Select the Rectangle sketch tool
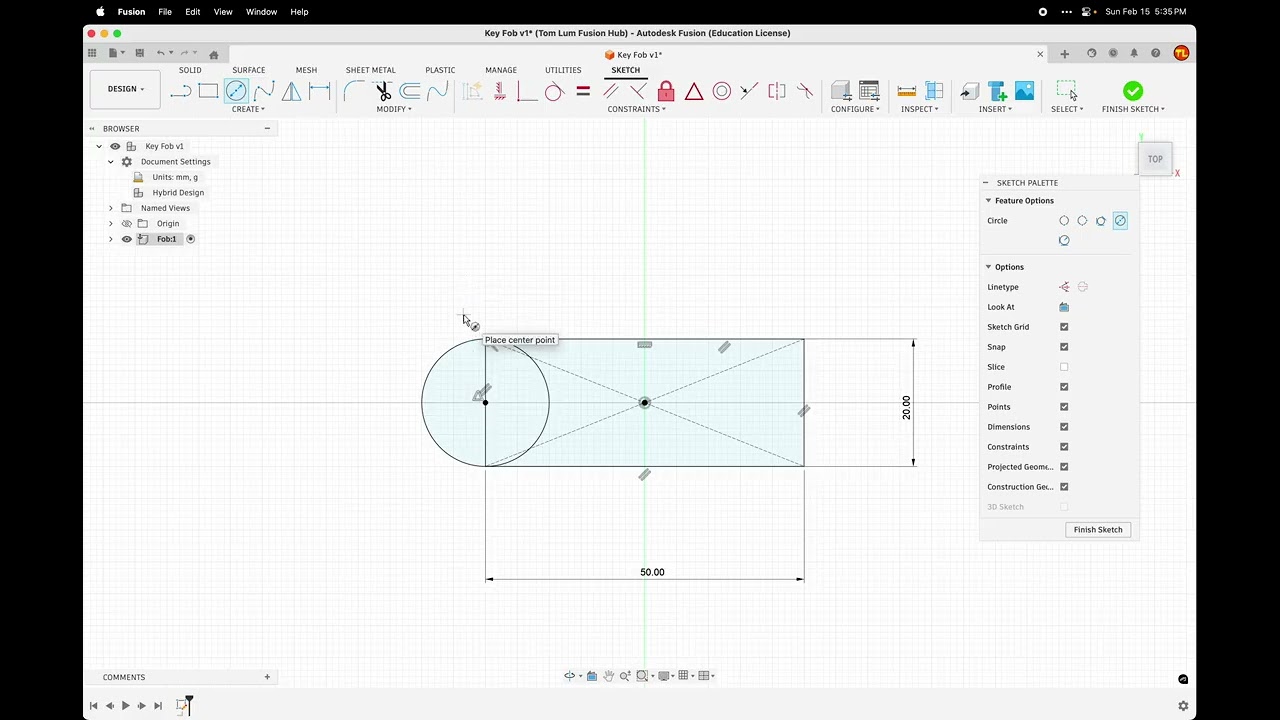This screenshot has width=1280, height=720. pos(208,91)
